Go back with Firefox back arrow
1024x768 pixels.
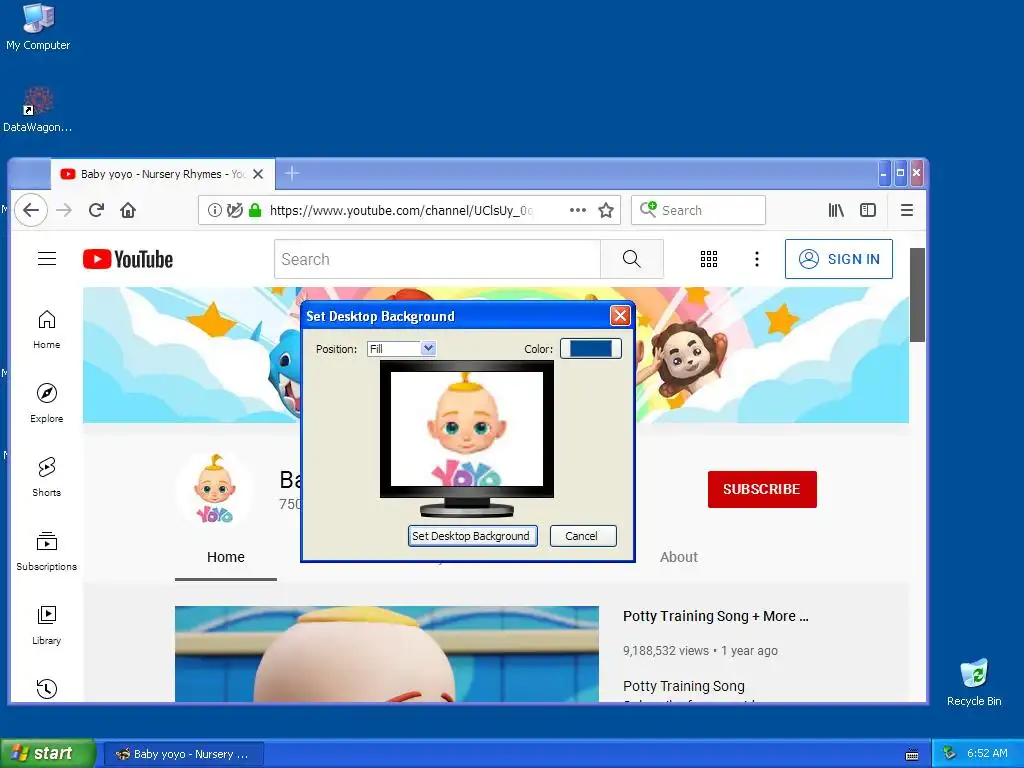pyautogui.click(x=31, y=210)
